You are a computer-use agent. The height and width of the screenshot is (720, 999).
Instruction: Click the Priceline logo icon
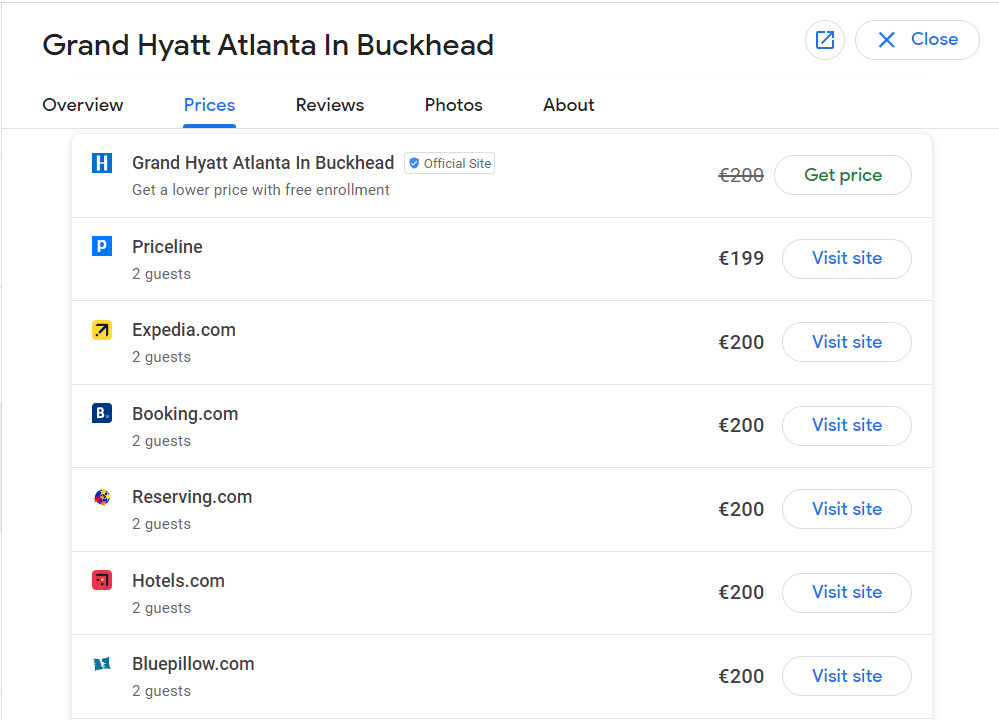tap(102, 246)
